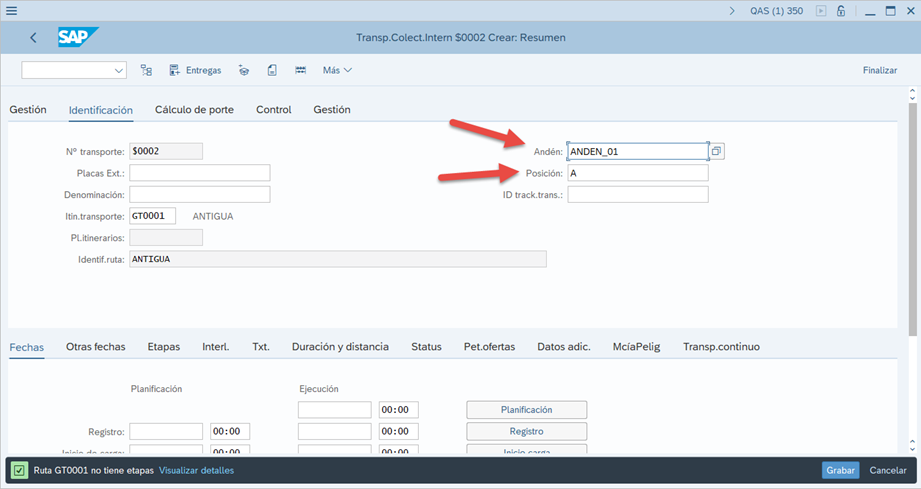Open the Visualizar detalles link
Image resolution: width=921 pixels, height=489 pixels.
coord(196,470)
